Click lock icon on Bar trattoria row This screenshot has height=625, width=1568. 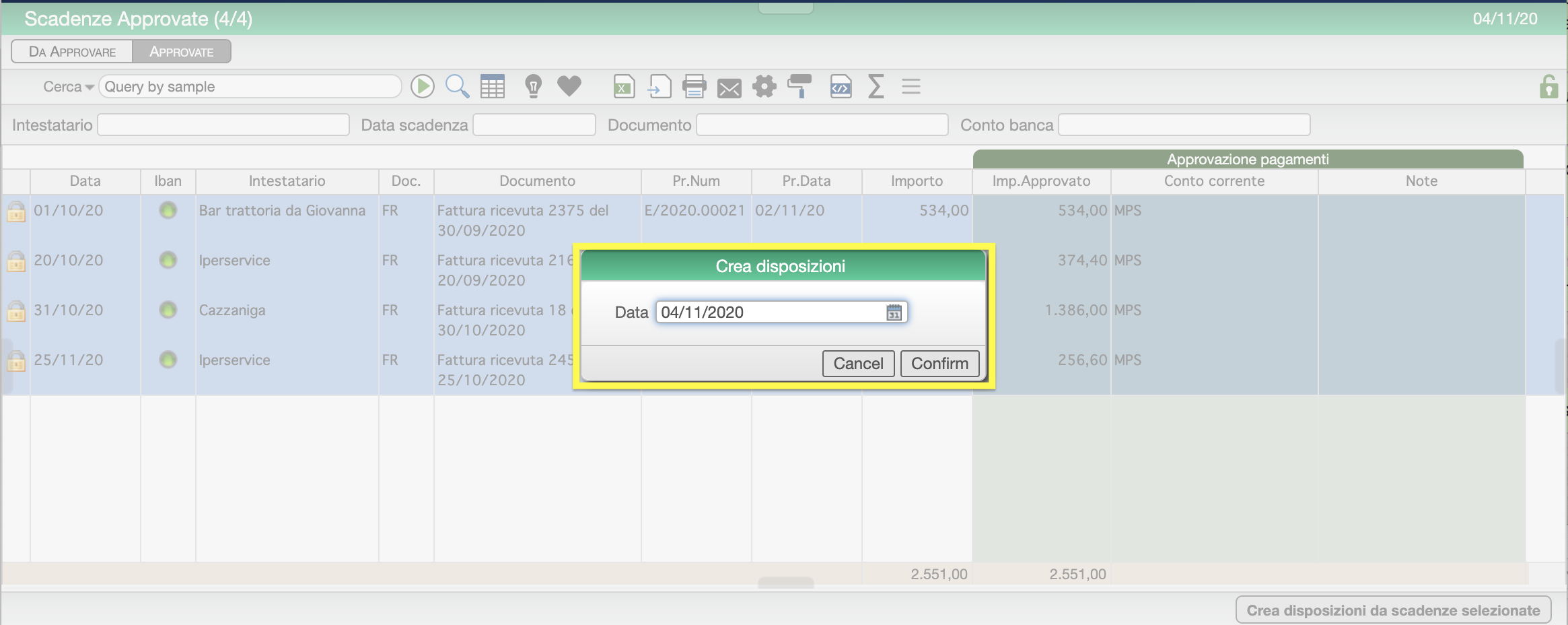point(16,211)
